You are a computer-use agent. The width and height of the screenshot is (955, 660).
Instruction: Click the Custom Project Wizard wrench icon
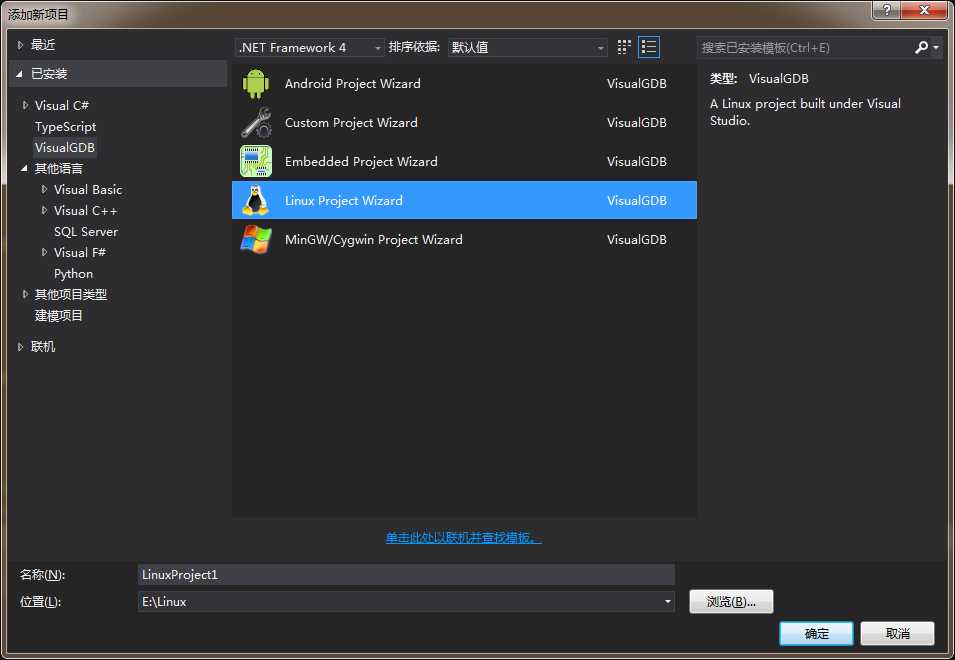(256, 122)
